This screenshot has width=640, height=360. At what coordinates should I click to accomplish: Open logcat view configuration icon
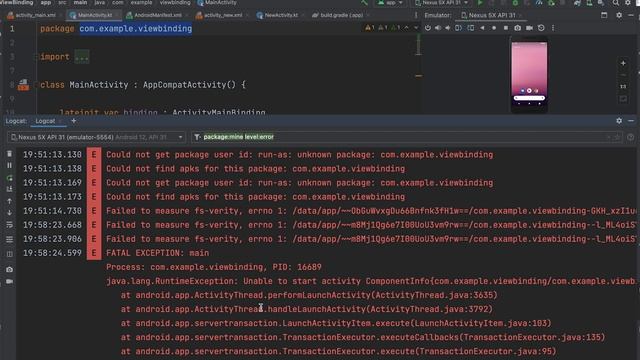click(x=9, y=239)
